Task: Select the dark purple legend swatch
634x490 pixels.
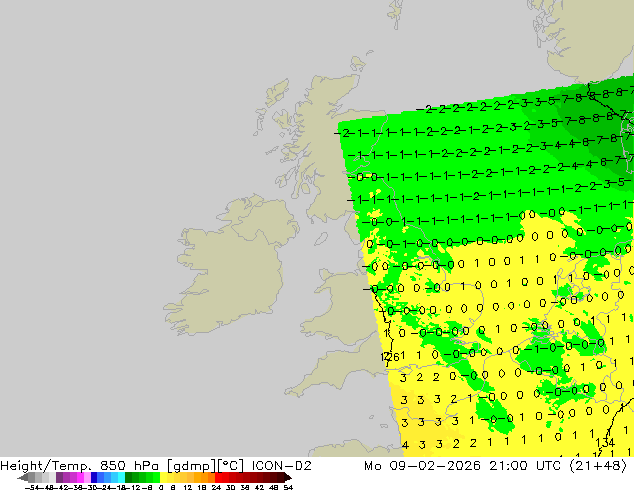Action: pyautogui.click(x=59, y=477)
